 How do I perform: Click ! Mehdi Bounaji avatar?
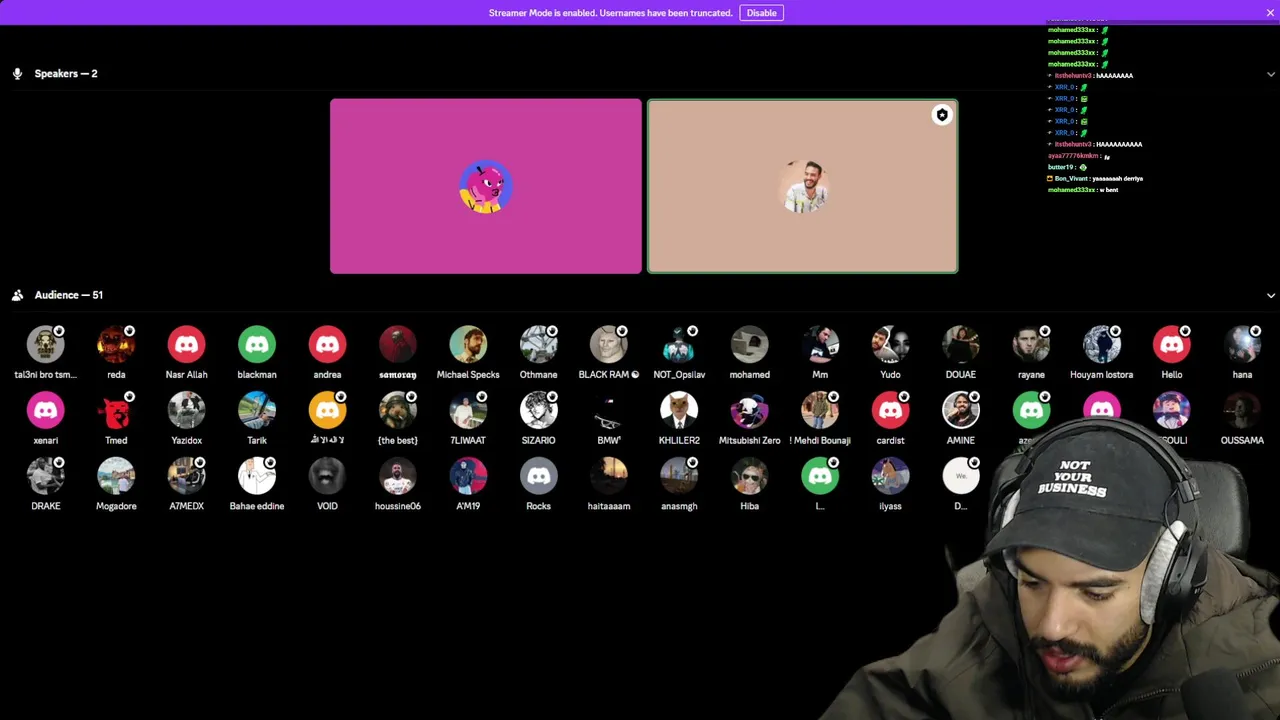point(820,411)
